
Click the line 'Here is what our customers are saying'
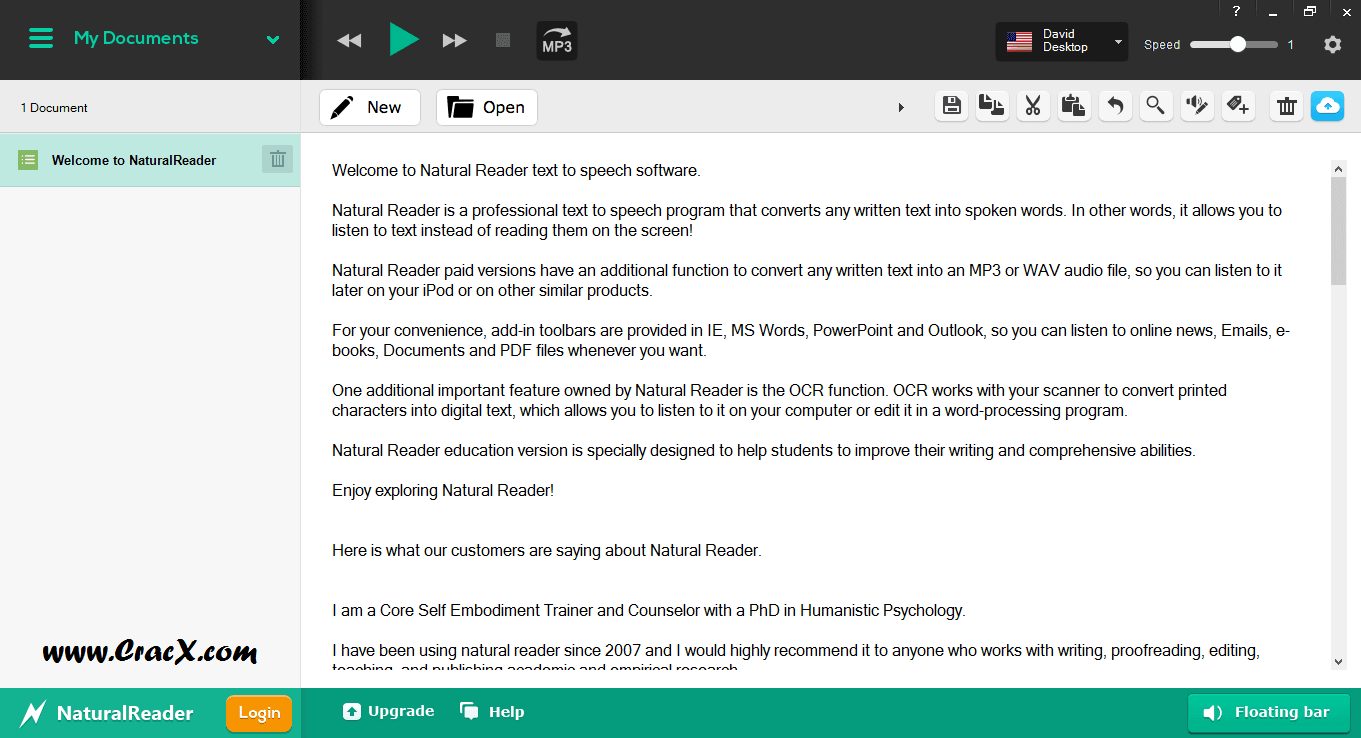point(547,550)
